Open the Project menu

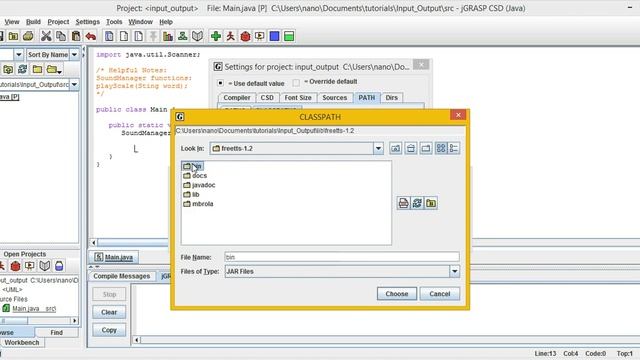pos(58,22)
